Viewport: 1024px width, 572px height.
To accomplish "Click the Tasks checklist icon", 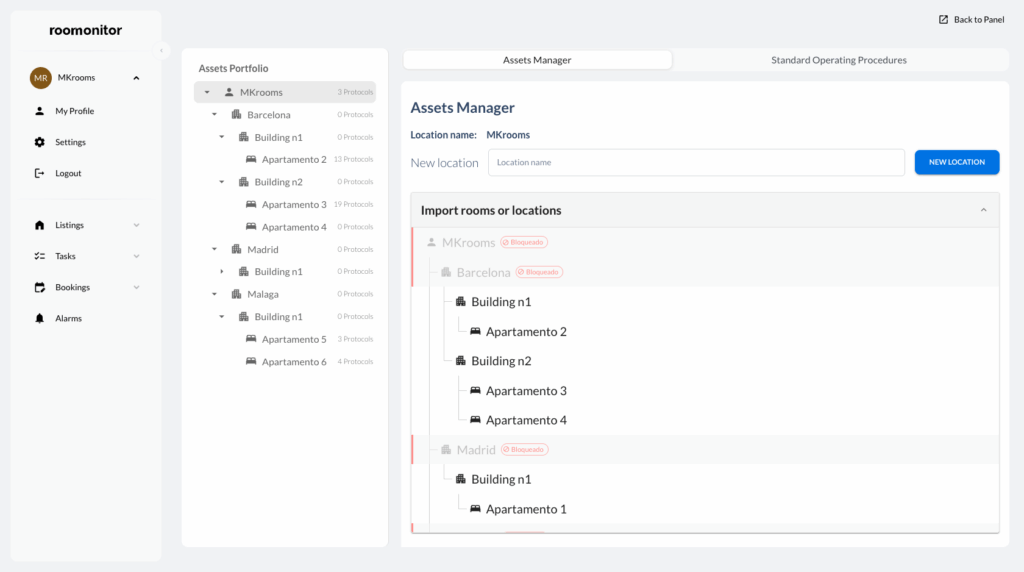I will (40, 256).
